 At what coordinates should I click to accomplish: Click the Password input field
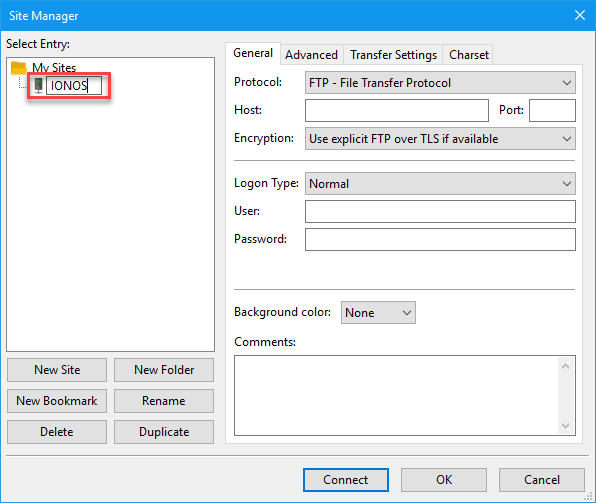[x=440, y=240]
